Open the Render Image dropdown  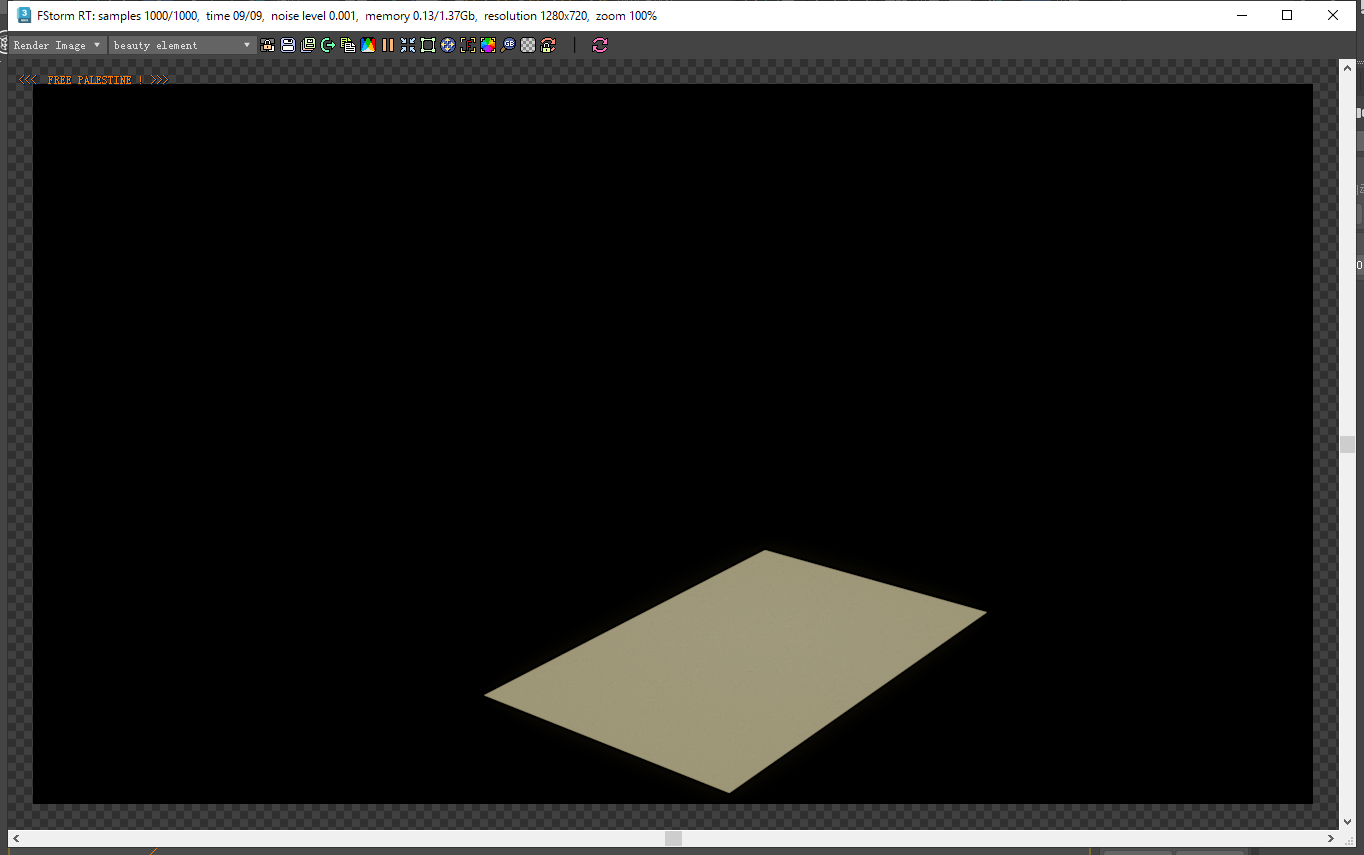(x=56, y=45)
